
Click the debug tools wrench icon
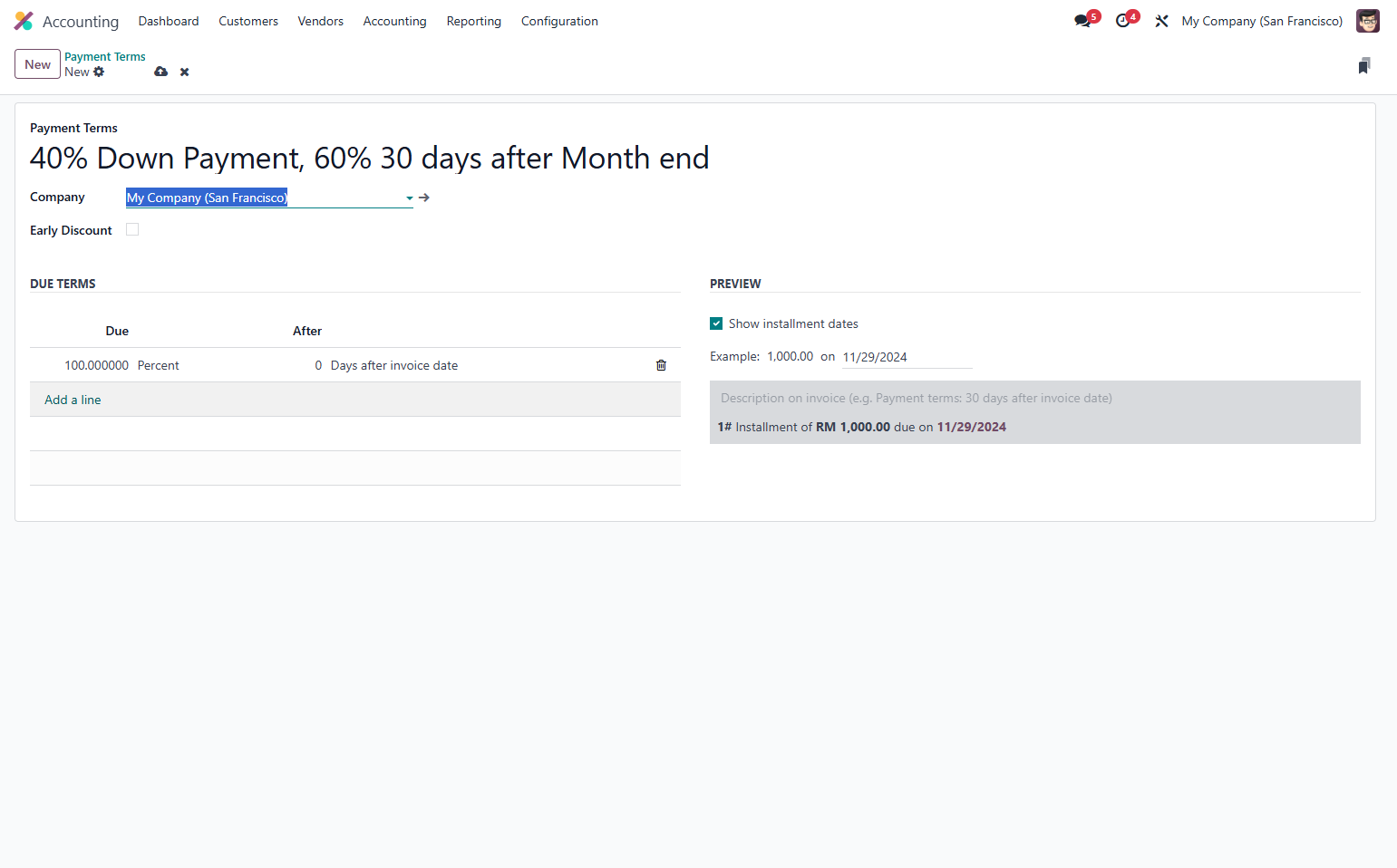coord(1161,21)
